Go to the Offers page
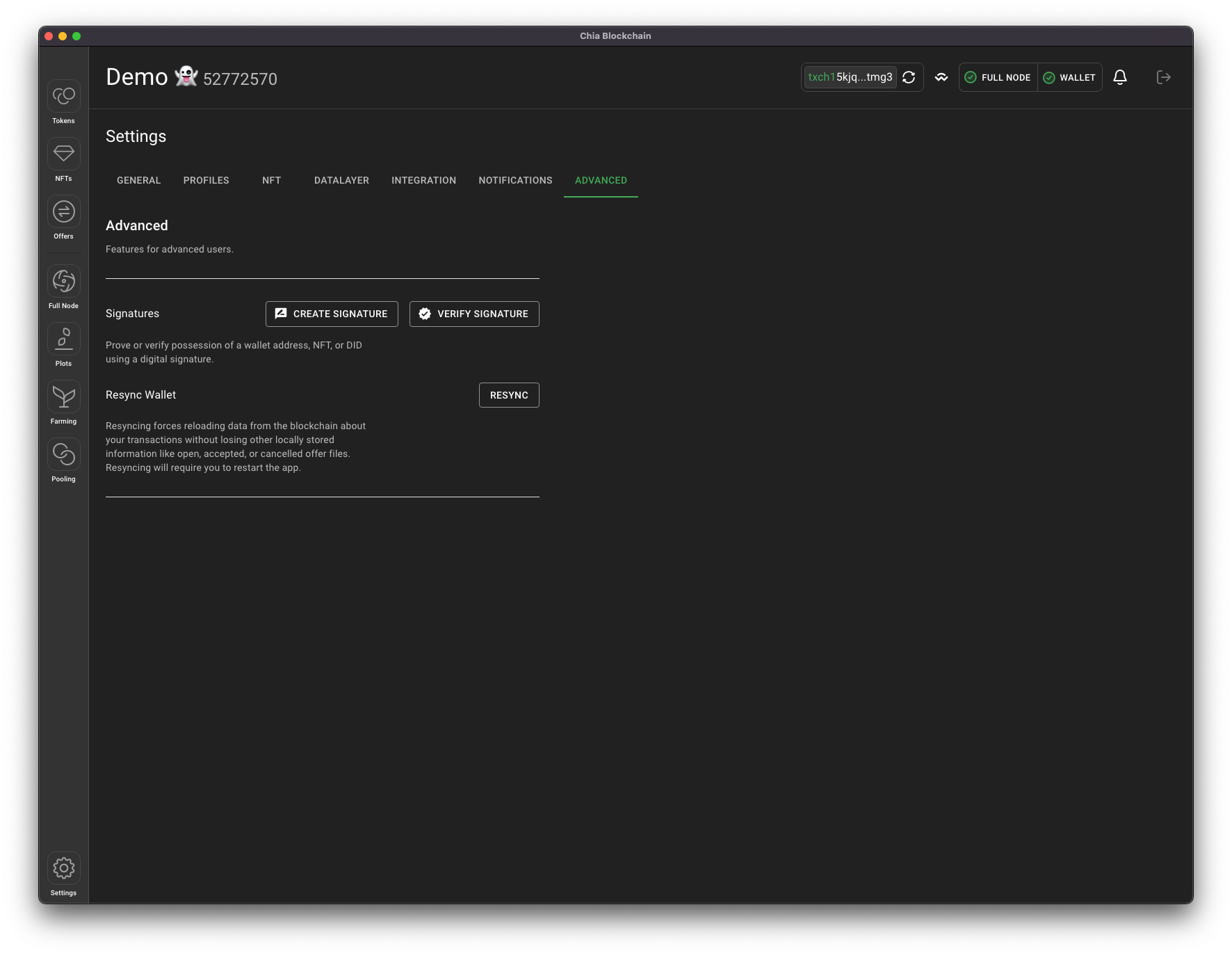The height and width of the screenshot is (955, 1232). 63,218
